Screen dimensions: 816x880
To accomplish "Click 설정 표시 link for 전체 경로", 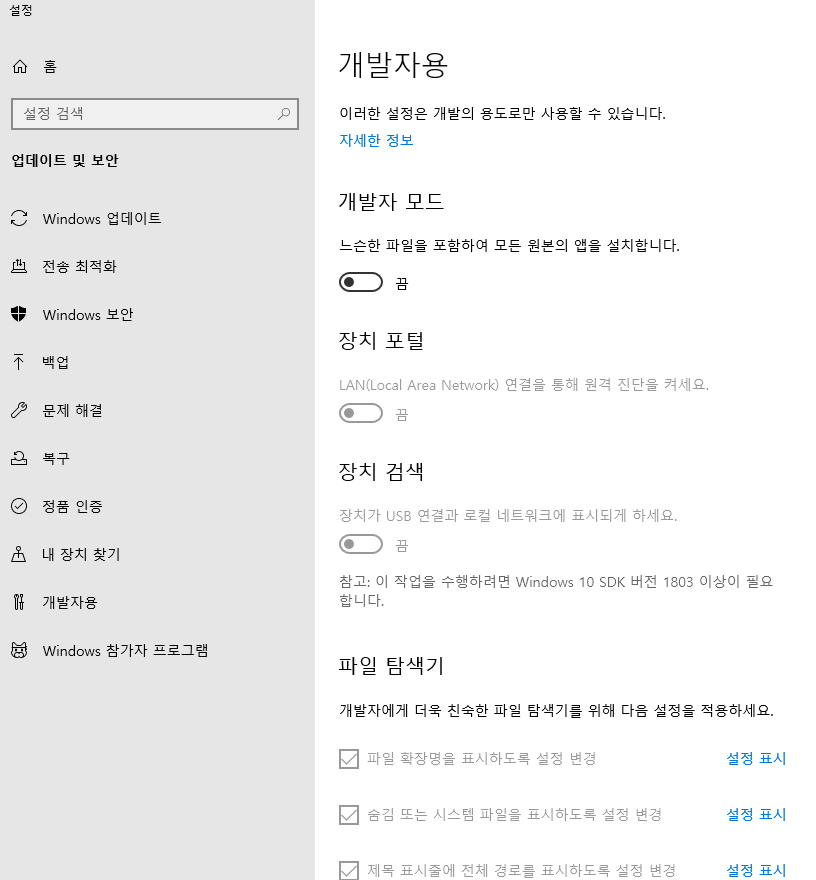I will [x=756, y=870].
